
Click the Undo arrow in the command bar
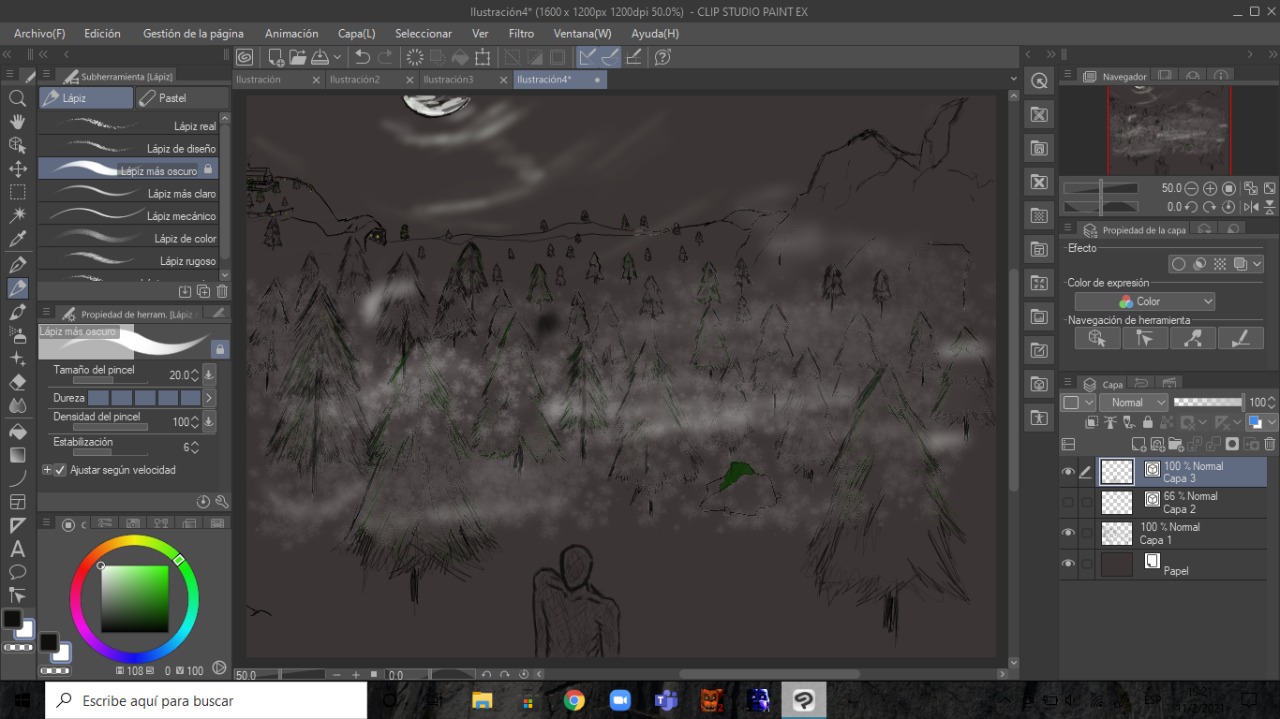(x=362, y=58)
